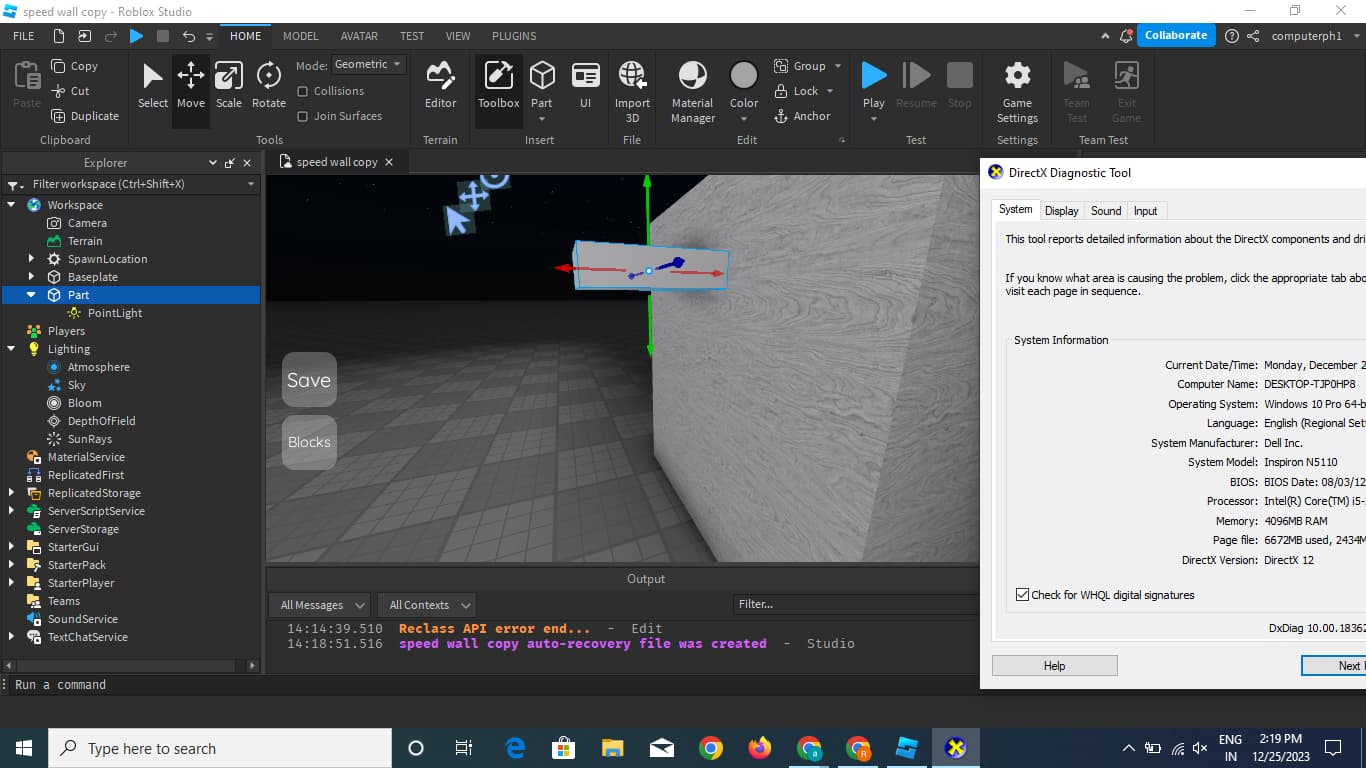Collapse the Lighting tree node
This screenshot has width=1366, height=768.
[11, 349]
